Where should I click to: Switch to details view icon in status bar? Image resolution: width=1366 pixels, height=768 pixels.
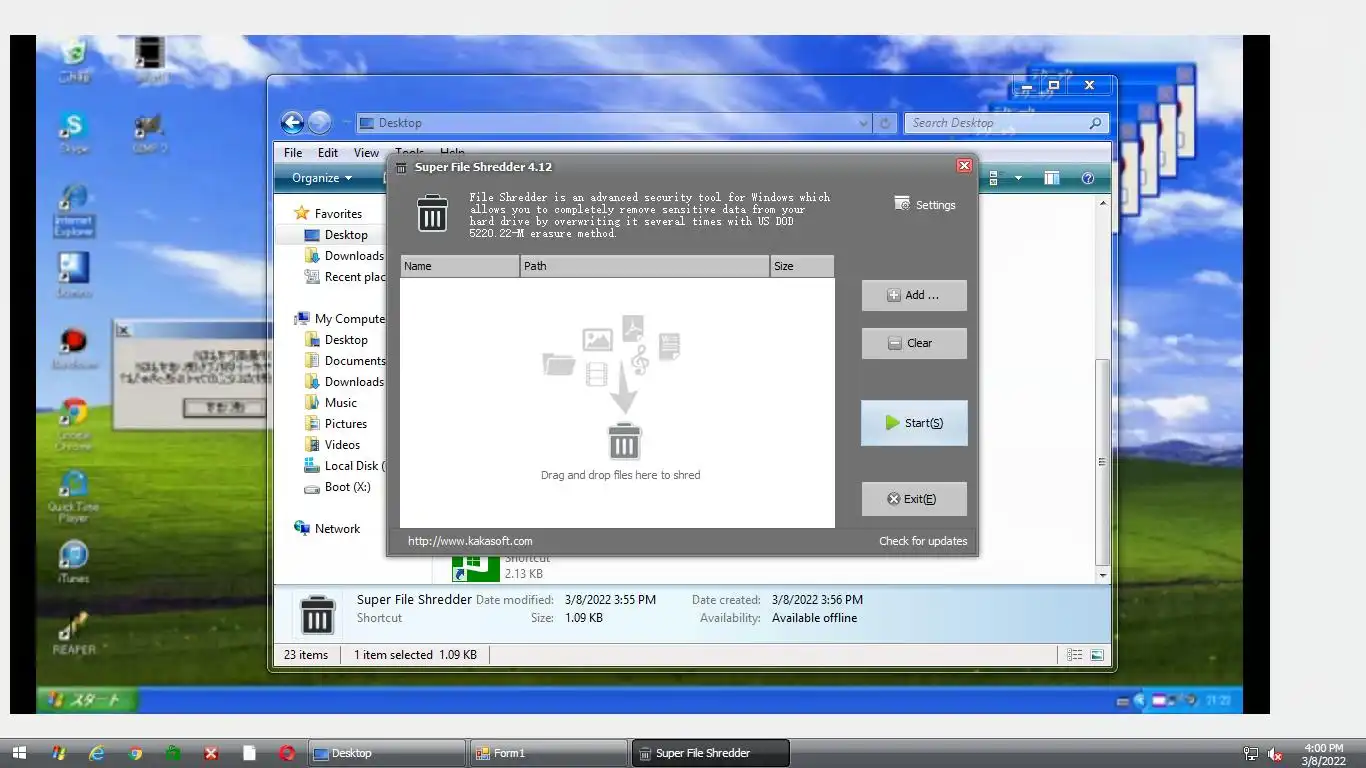[1074, 655]
